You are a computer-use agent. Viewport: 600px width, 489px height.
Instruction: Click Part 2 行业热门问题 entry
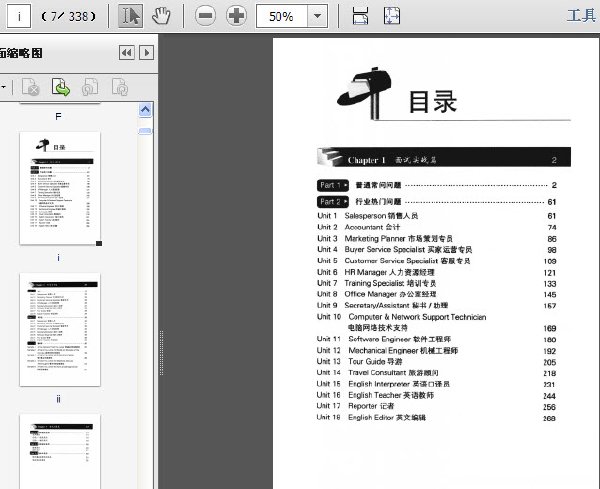(437, 202)
